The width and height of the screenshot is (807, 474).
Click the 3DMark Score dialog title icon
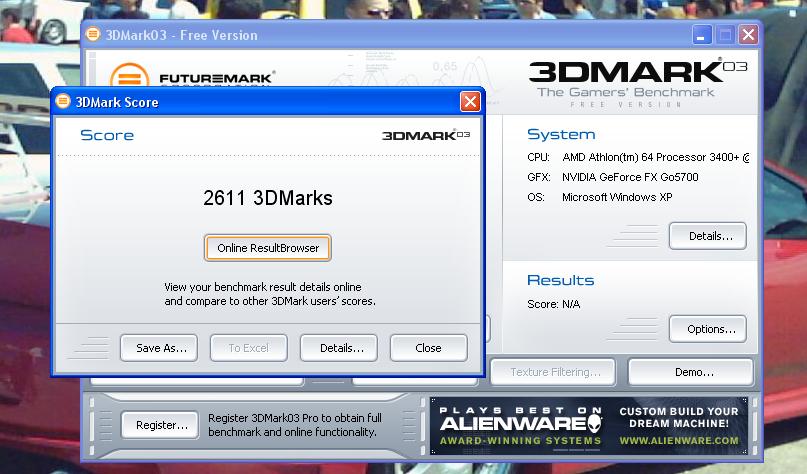click(x=63, y=101)
